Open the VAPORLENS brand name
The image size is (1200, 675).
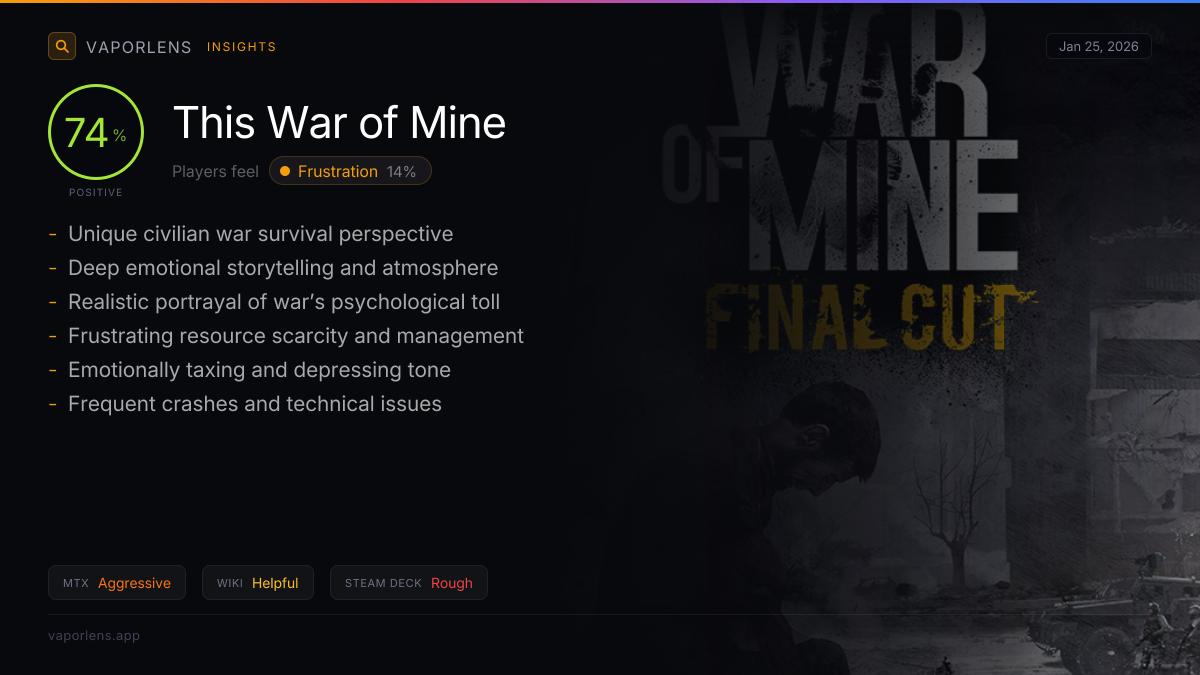click(x=139, y=47)
